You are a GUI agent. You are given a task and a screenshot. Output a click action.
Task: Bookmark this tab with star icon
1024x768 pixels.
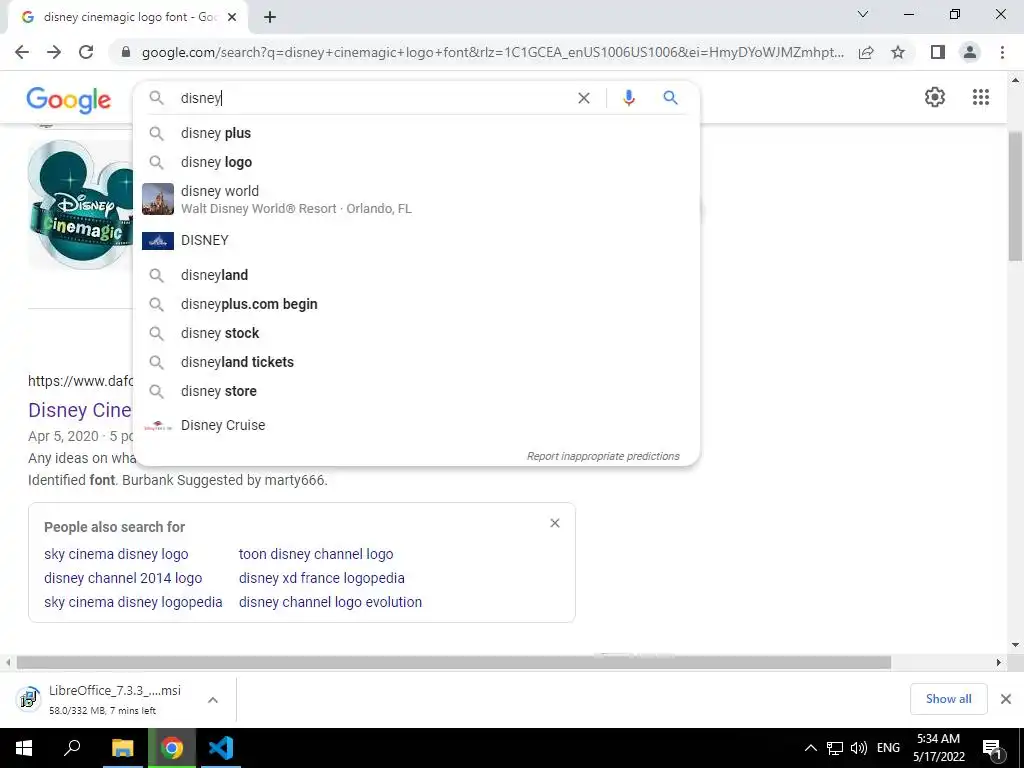click(898, 52)
